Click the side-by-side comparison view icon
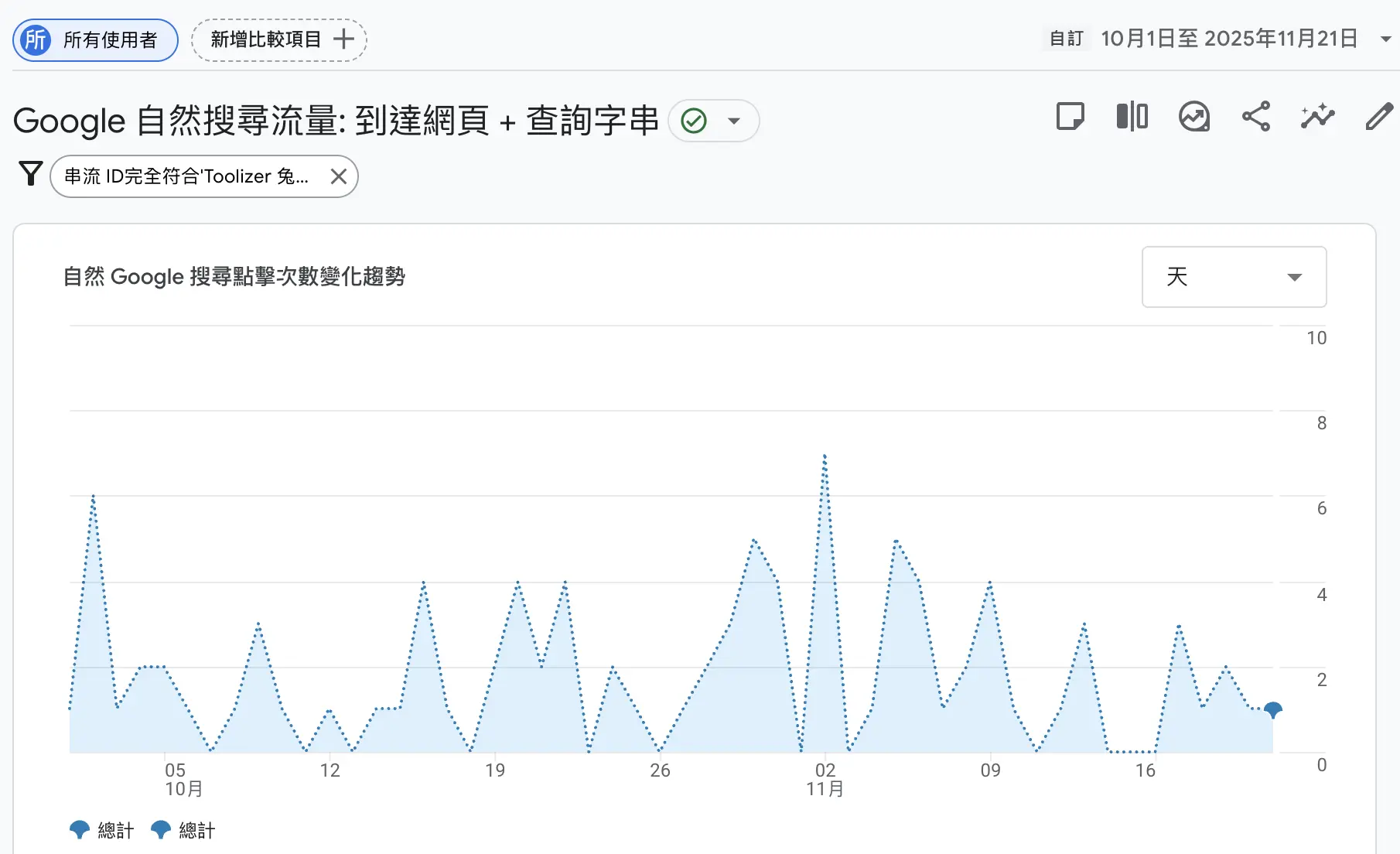Viewport: 1400px width, 854px height. [x=1132, y=117]
